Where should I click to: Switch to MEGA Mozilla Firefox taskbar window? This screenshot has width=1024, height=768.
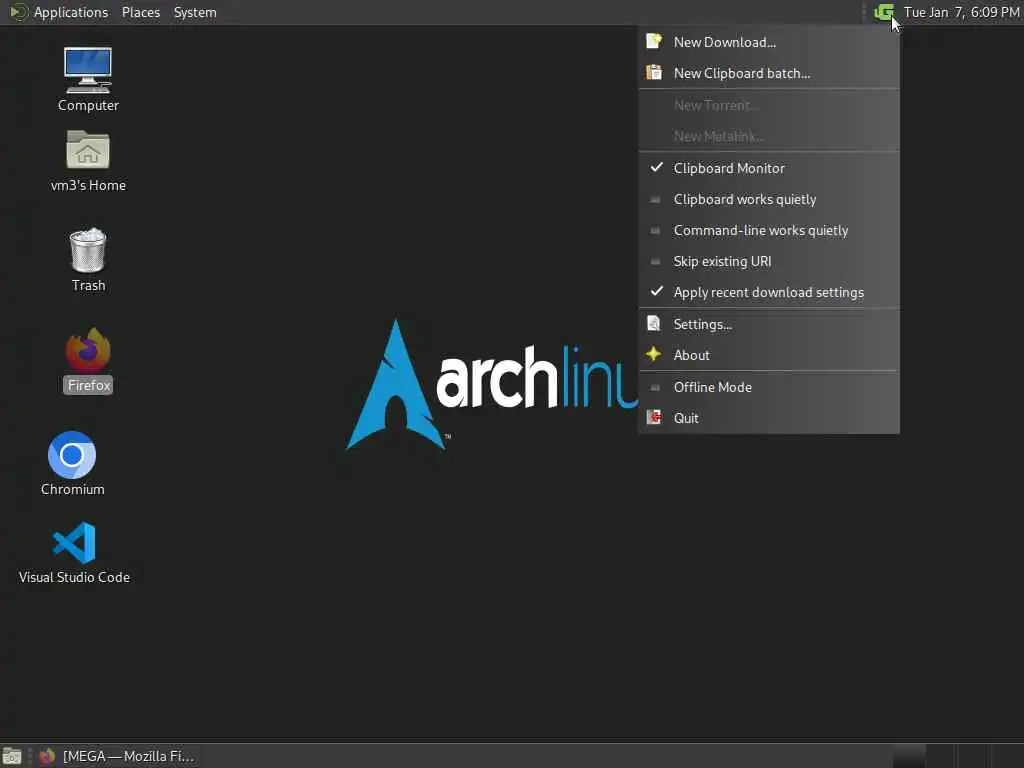point(116,756)
